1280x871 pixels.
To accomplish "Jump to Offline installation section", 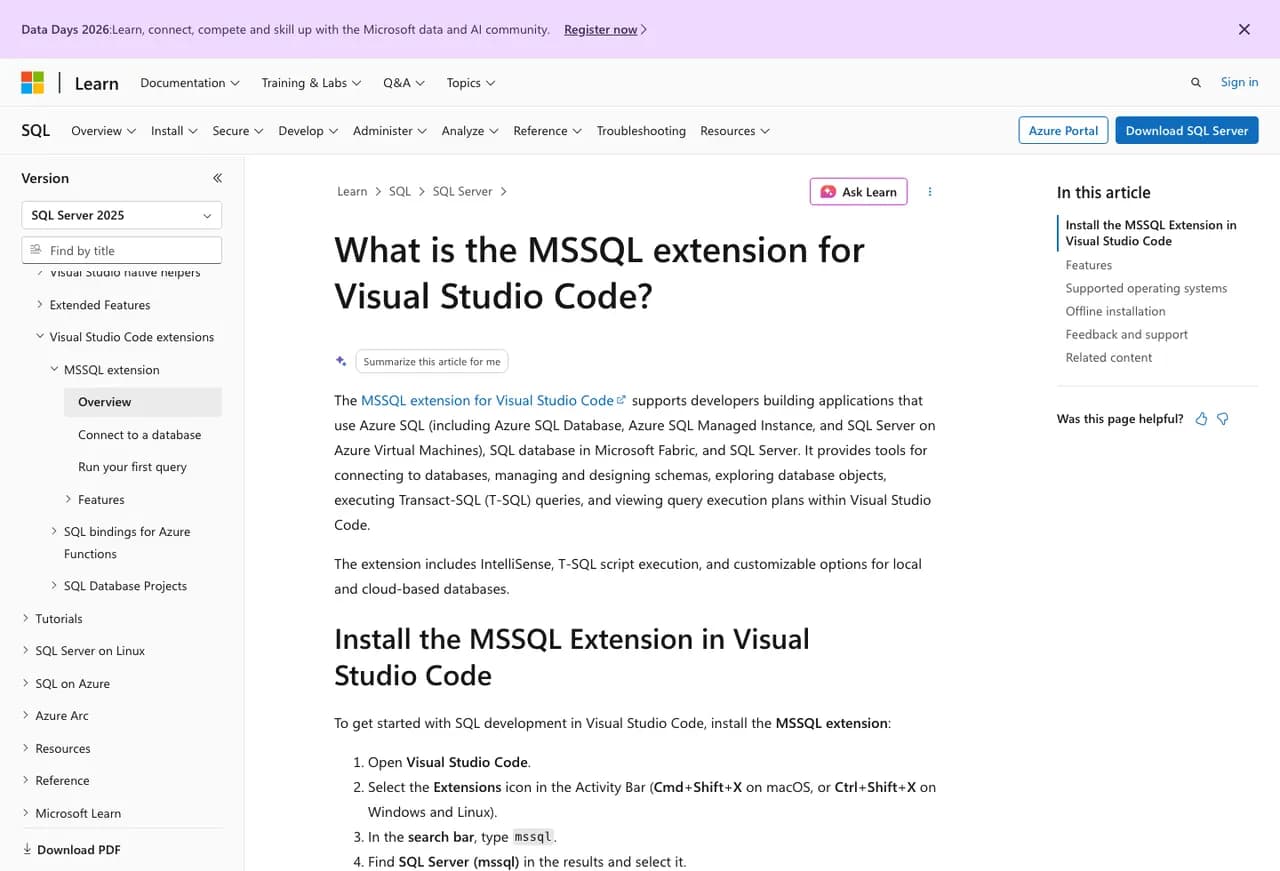I will tap(1116, 311).
